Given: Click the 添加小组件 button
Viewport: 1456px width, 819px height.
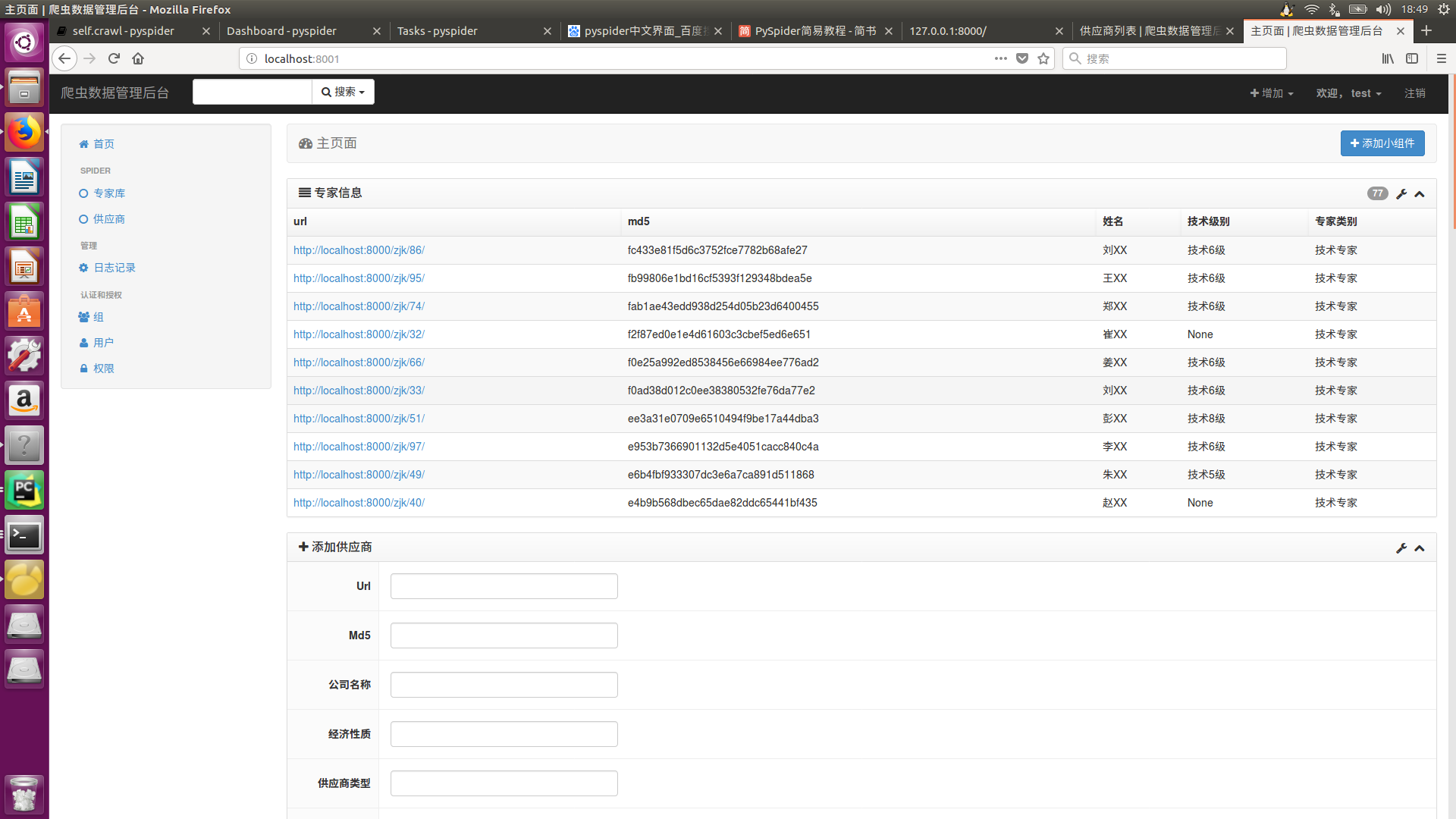Looking at the screenshot, I should pyautogui.click(x=1382, y=143).
